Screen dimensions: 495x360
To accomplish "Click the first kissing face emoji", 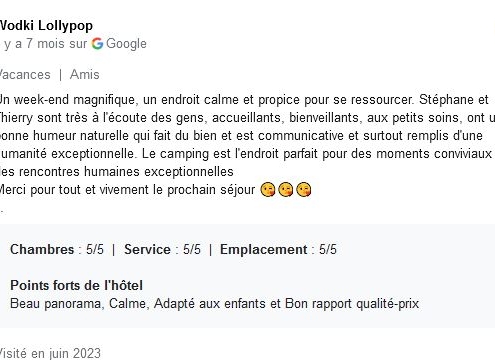I will [x=268, y=190].
